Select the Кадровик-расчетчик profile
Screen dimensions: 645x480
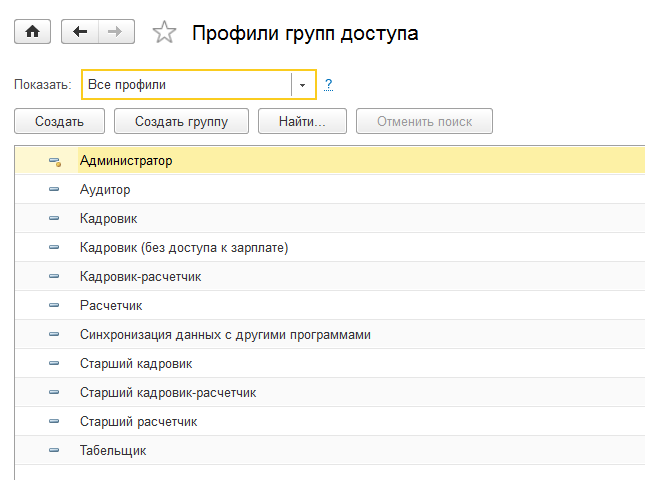pos(140,276)
